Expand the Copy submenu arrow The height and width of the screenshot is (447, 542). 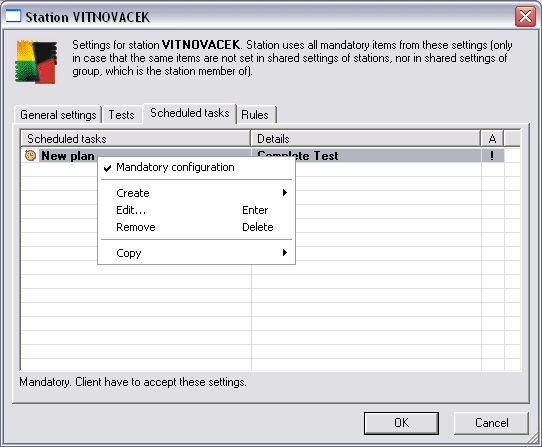(x=285, y=252)
